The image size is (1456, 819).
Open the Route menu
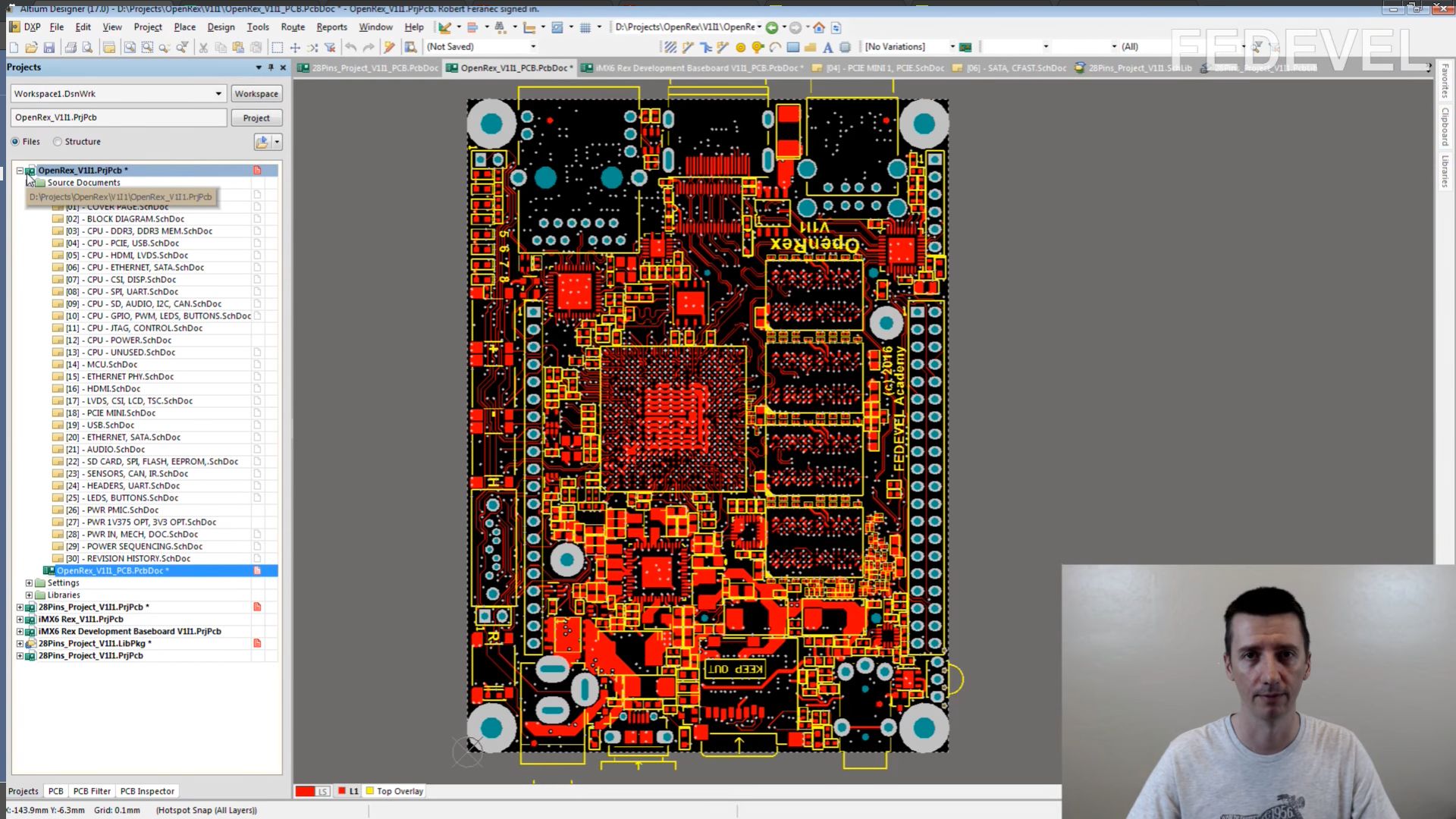(293, 27)
